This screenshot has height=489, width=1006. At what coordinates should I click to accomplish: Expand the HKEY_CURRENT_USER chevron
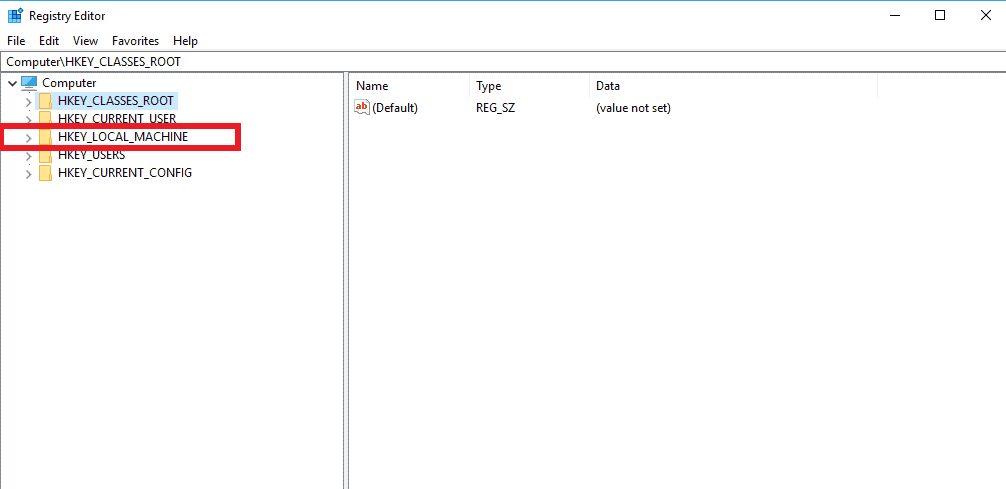click(28, 119)
